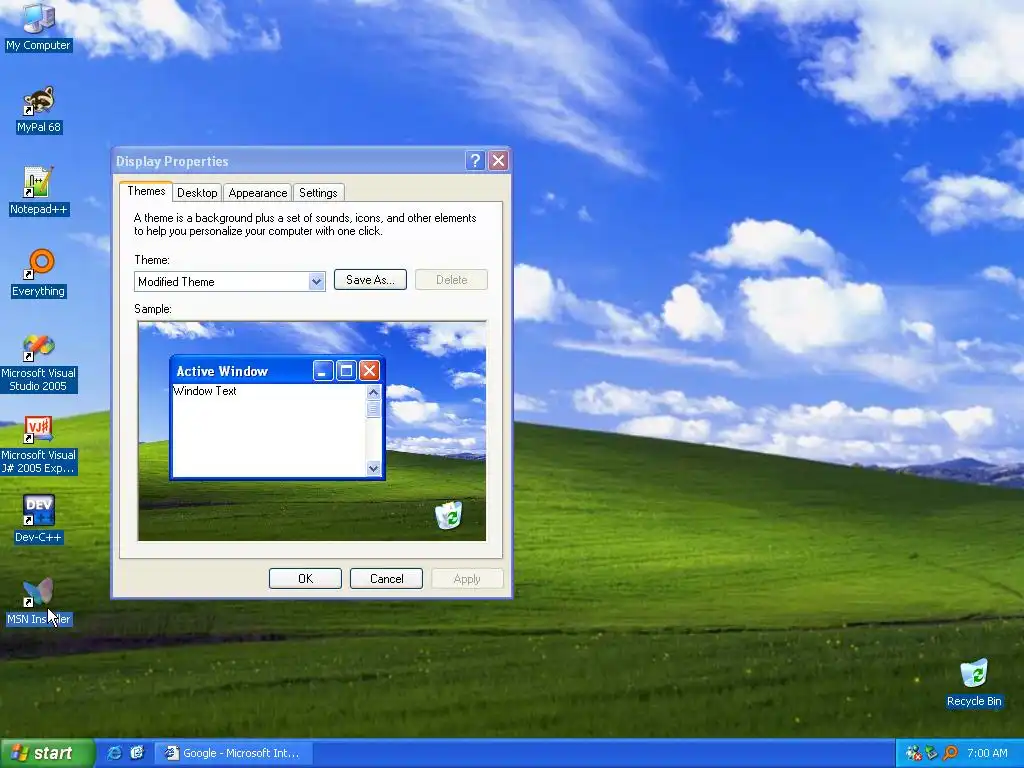This screenshot has width=1024, height=768.
Task: Switch to the Desktop tab
Action: [197, 193]
